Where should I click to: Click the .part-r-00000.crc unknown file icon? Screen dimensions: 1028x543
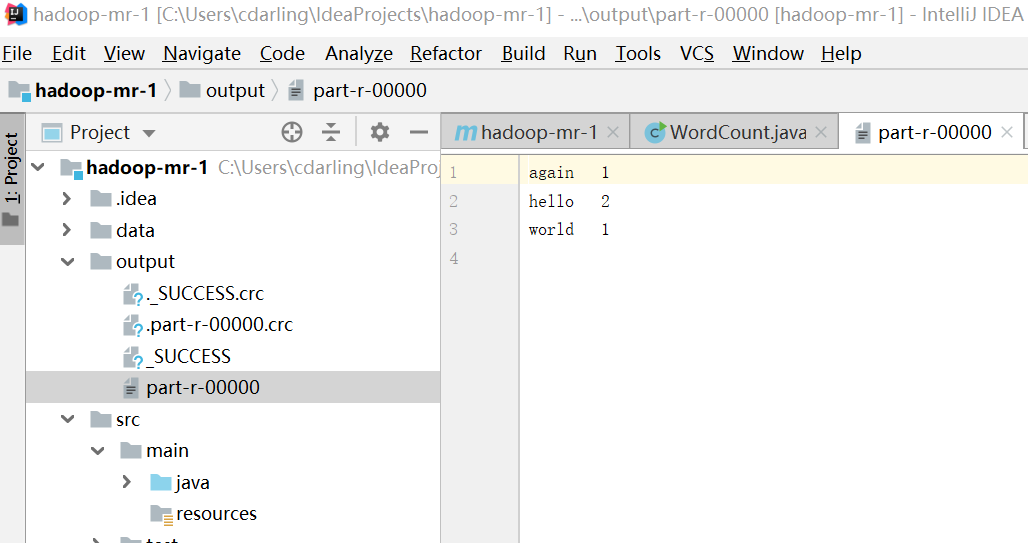point(133,326)
